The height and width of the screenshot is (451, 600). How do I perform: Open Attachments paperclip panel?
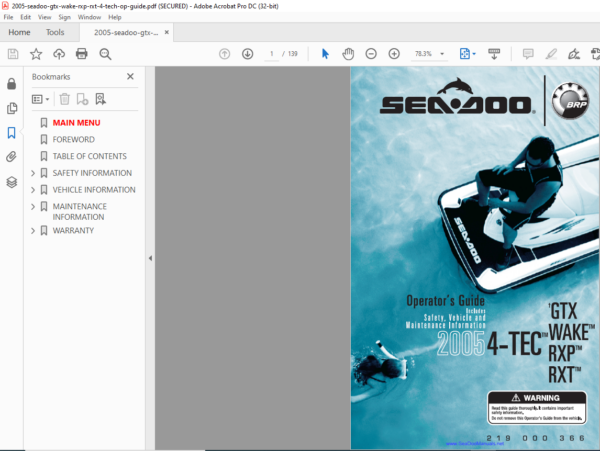[x=11, y=157]
